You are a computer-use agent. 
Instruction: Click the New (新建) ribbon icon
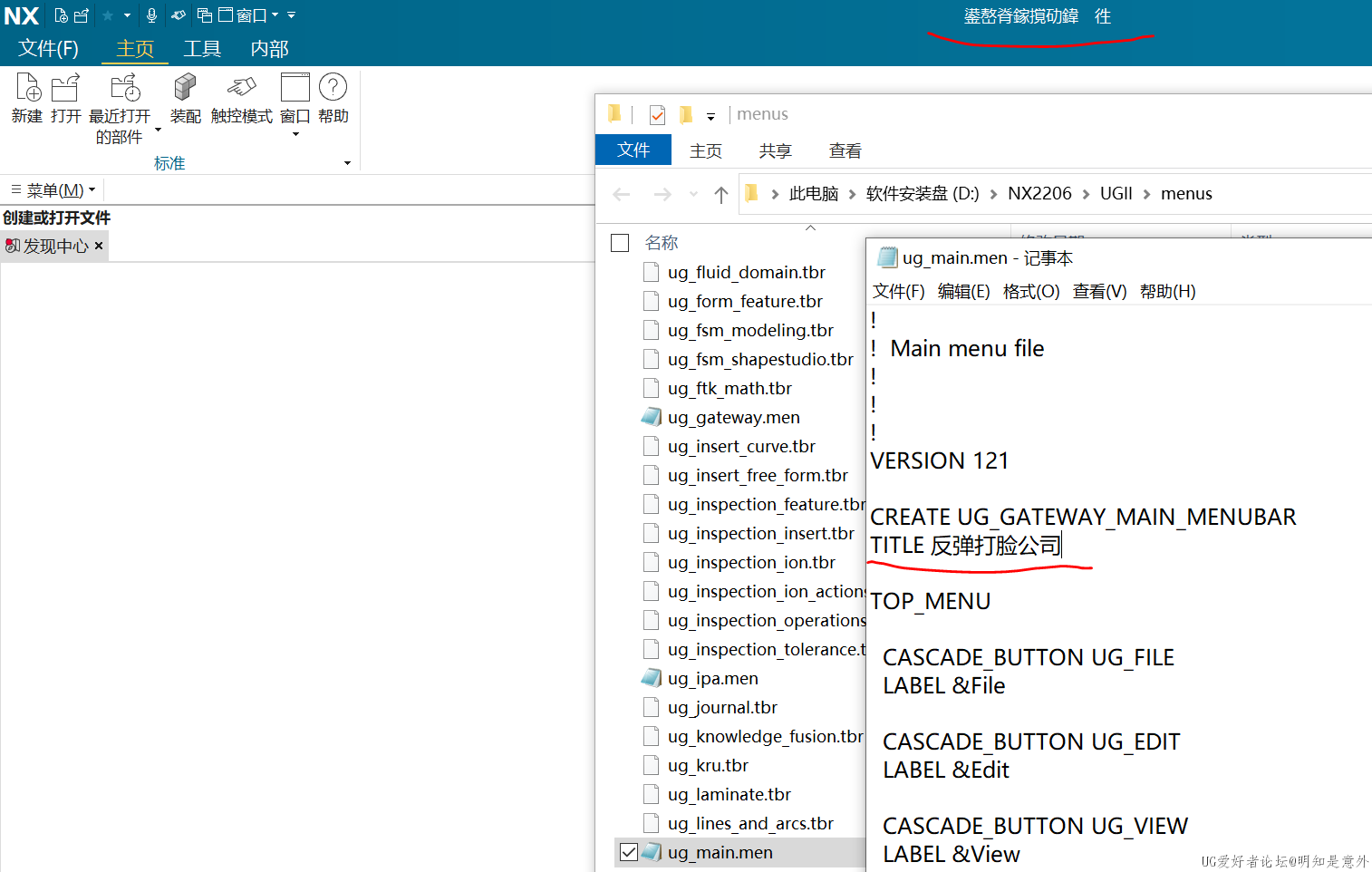point(28,88)
